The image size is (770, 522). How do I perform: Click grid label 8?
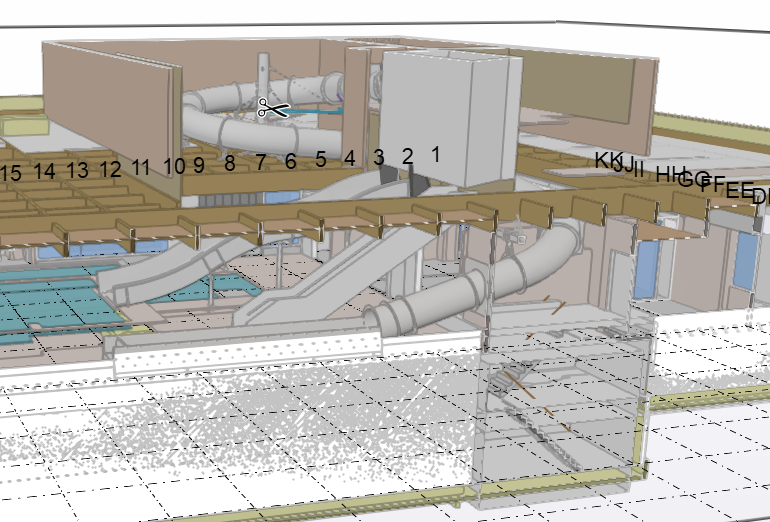pyautogui.click(x=229, y=162)
